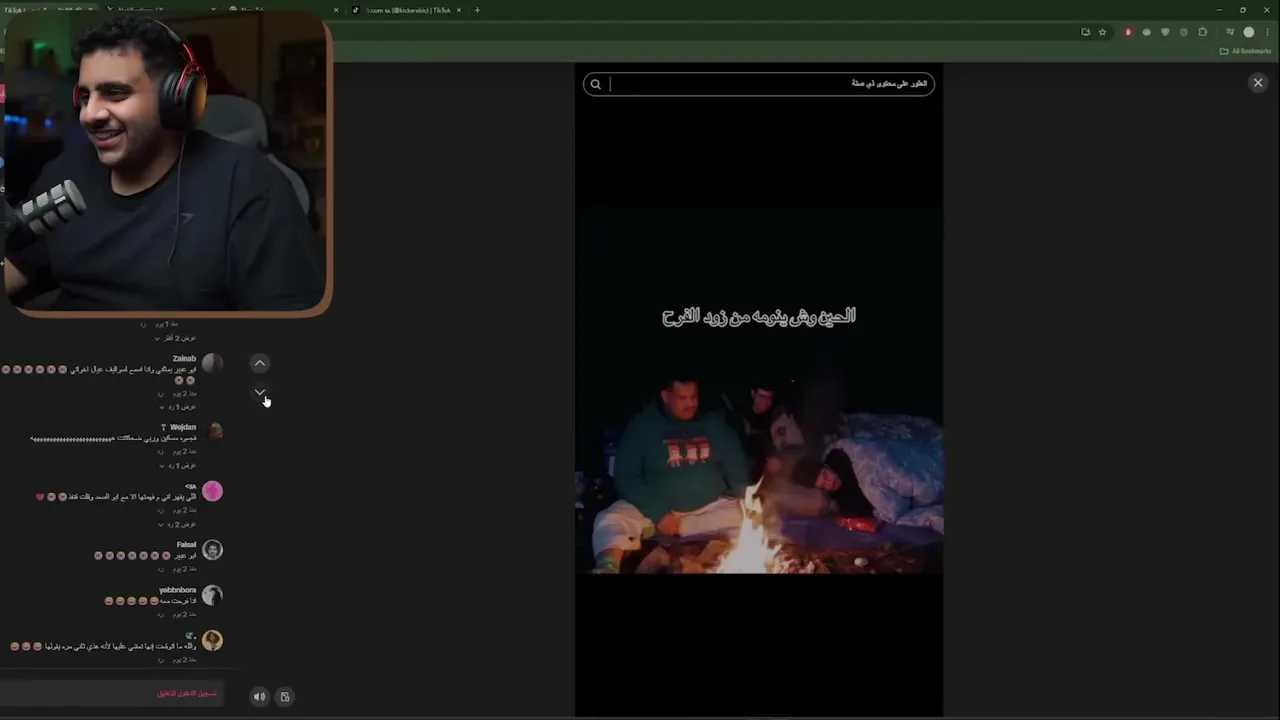Open Zainab's username link

pyautogui.click(x=184, y=358)
